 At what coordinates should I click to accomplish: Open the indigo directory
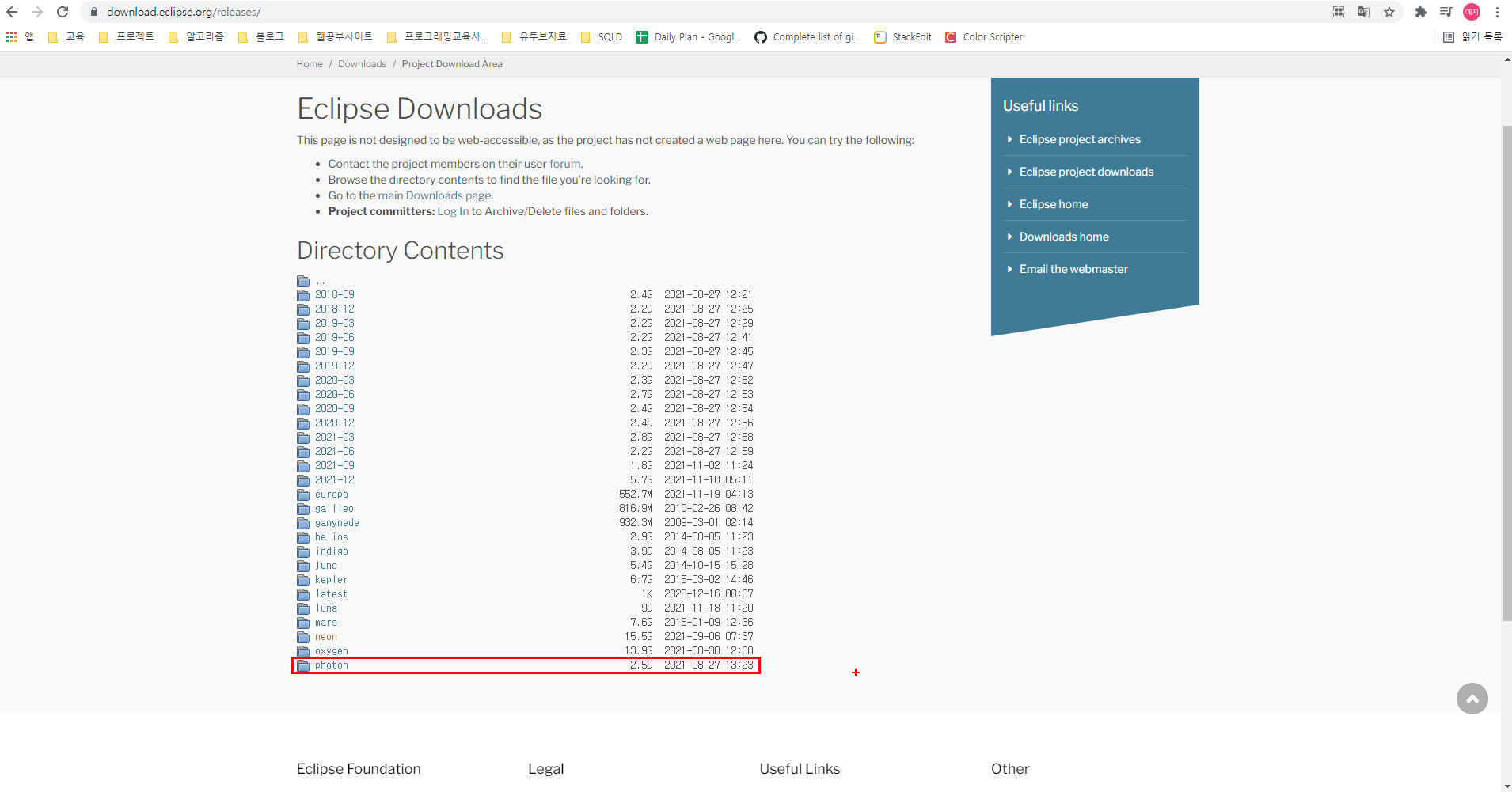[x=332, y=551]
